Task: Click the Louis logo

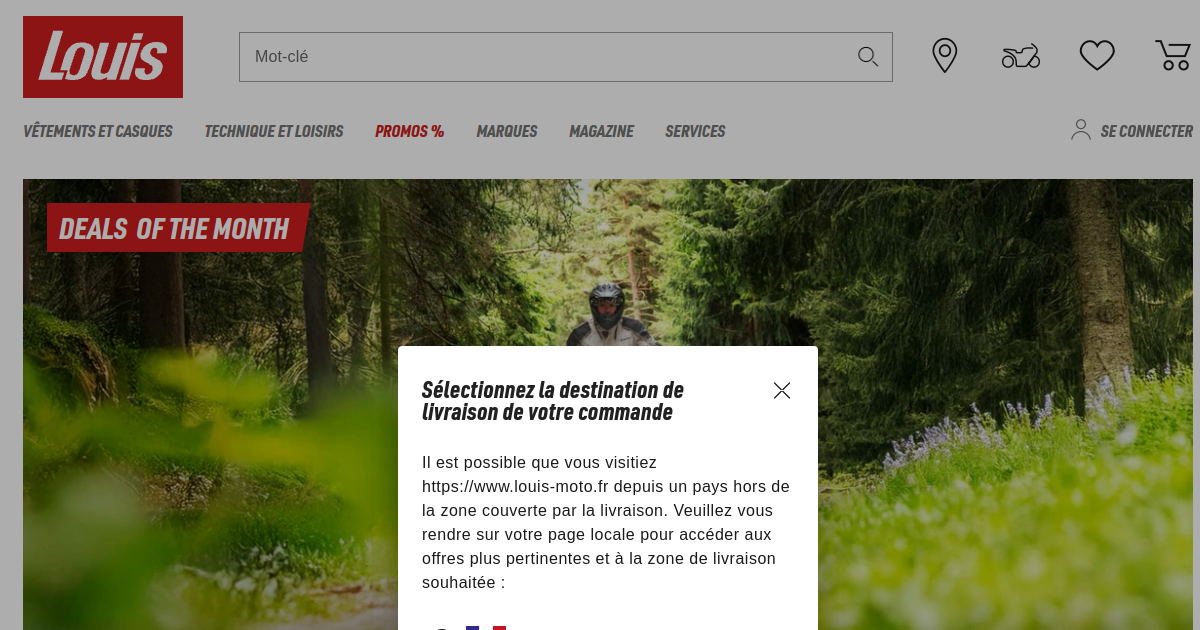Action: point(103,57)
